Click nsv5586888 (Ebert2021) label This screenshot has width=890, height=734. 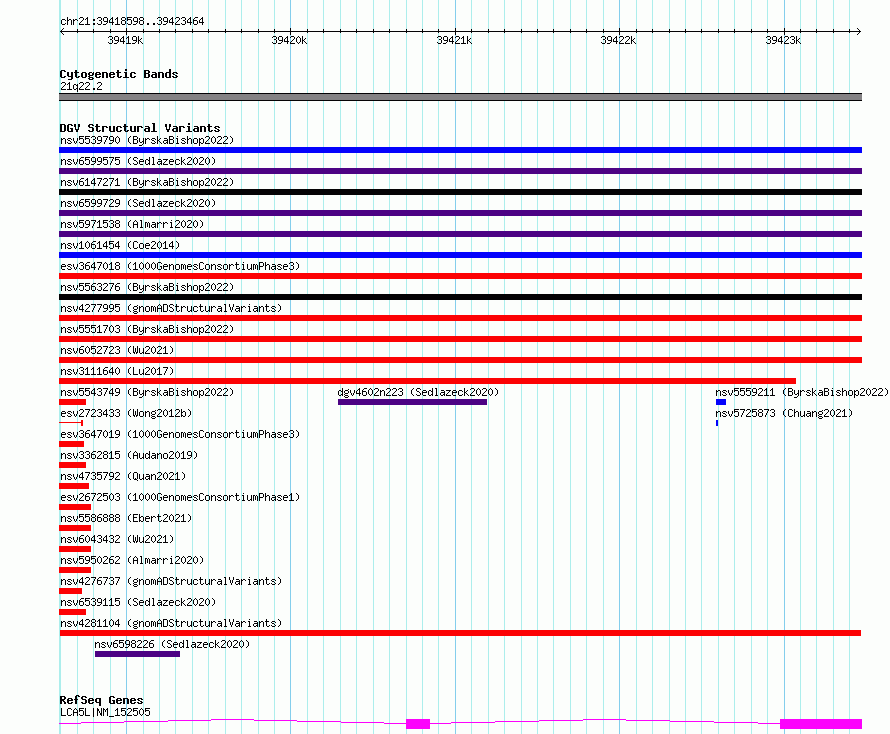coord(126,518)
